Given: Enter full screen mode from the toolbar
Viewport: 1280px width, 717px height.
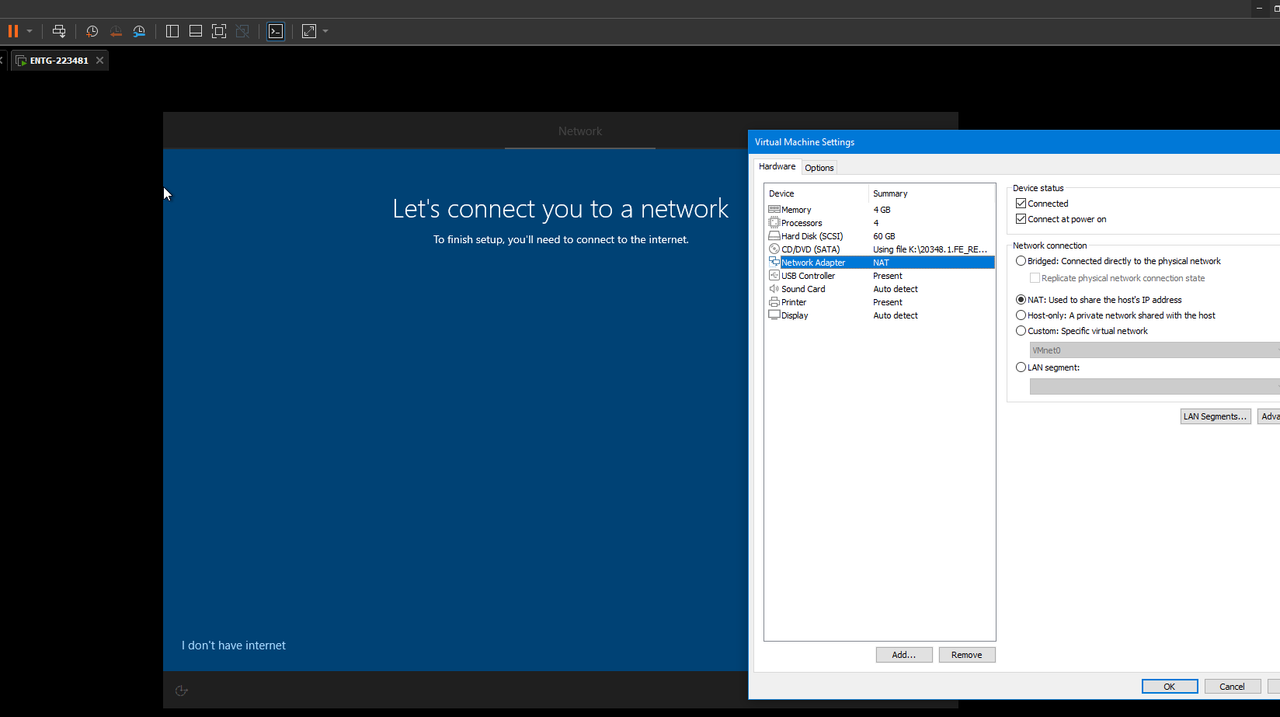Looking at the screenshot, I should pyautogui.click(x=219, y=31).
